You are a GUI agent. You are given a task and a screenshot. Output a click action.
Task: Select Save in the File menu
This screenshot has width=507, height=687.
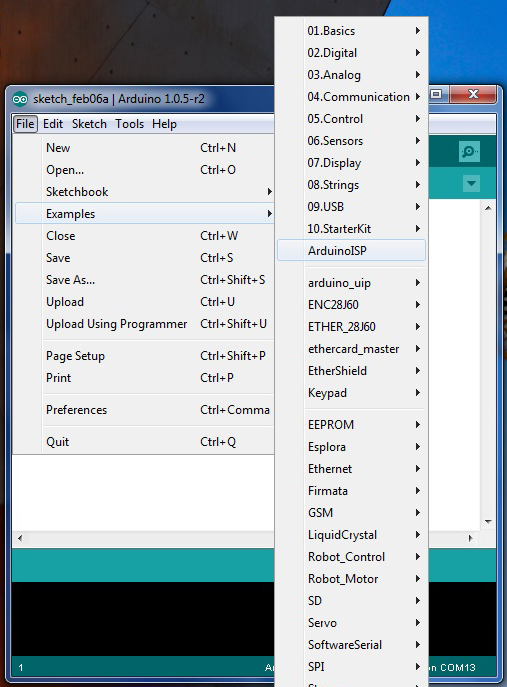[x=145, y=258]
